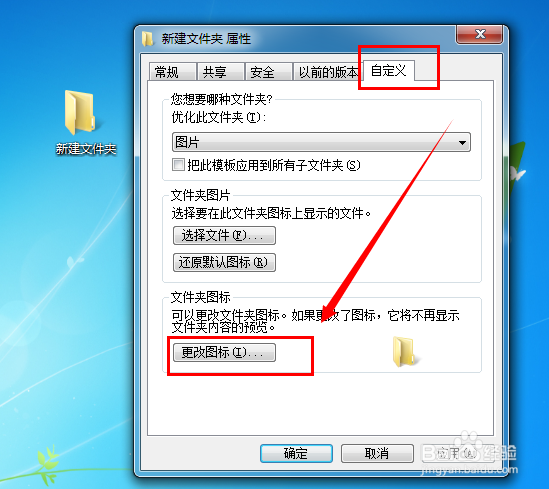Viewport: 549px width, 489px height.
Task: Click the 选择文件(F)... button
Action: point(224,235)
